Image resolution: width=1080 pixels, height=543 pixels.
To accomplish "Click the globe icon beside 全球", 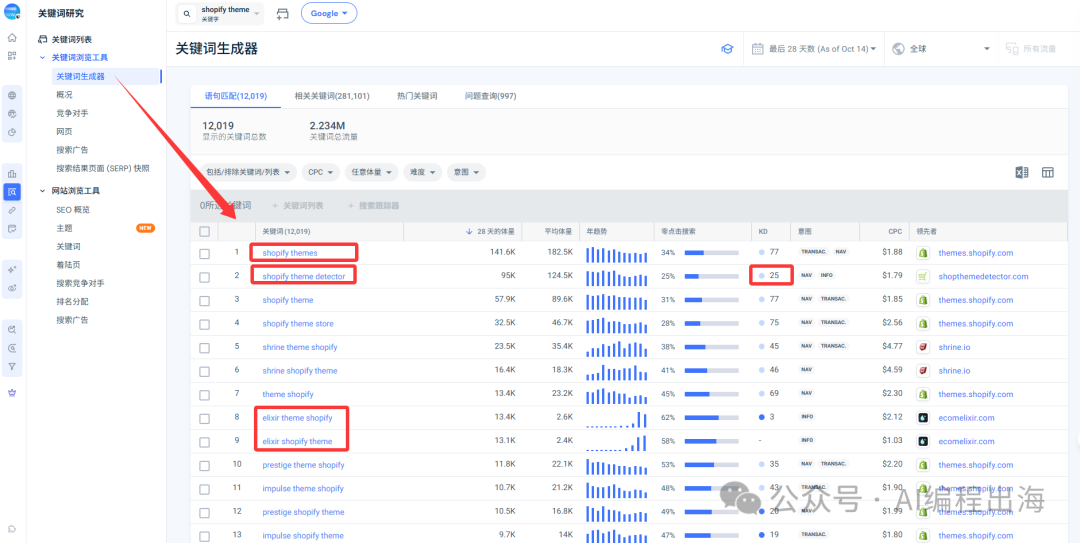I will 897,49.
